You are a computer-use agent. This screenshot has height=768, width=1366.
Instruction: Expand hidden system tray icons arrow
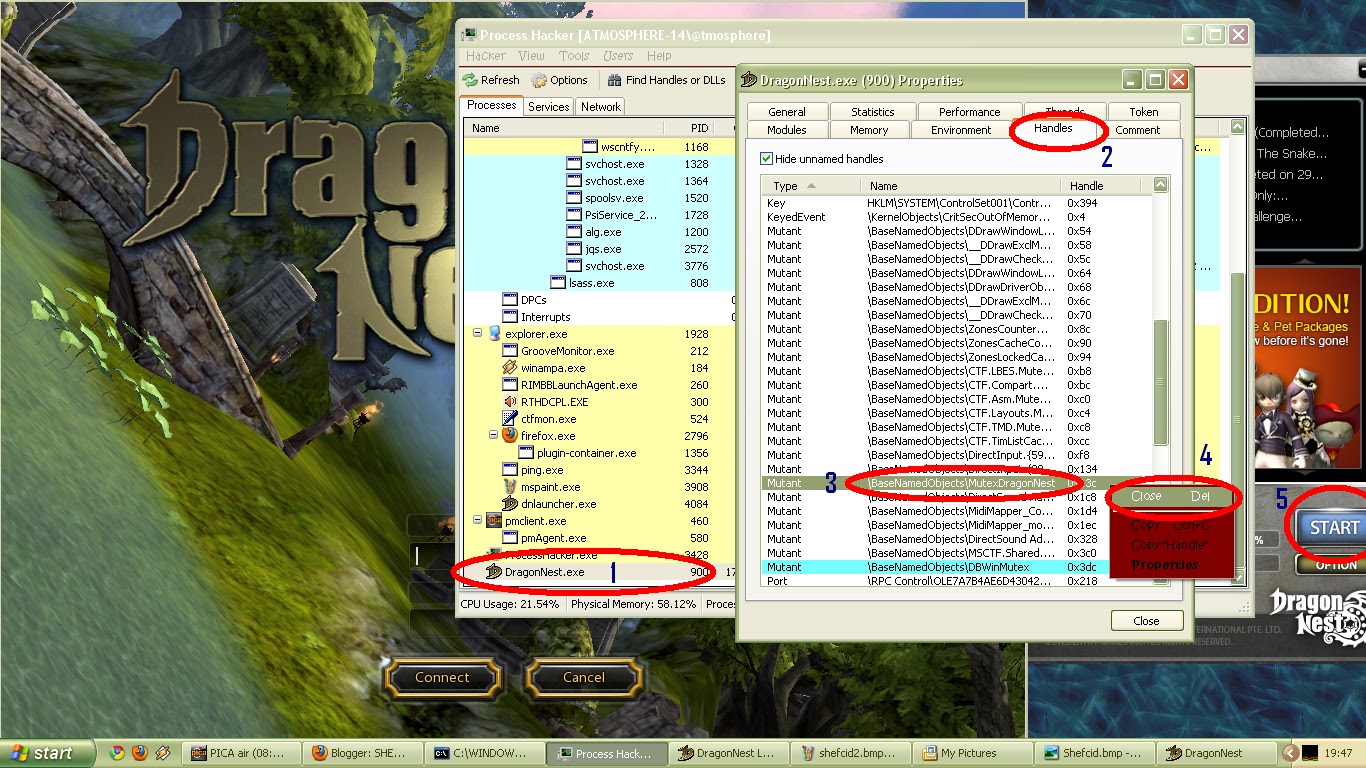pos(1291,753)
